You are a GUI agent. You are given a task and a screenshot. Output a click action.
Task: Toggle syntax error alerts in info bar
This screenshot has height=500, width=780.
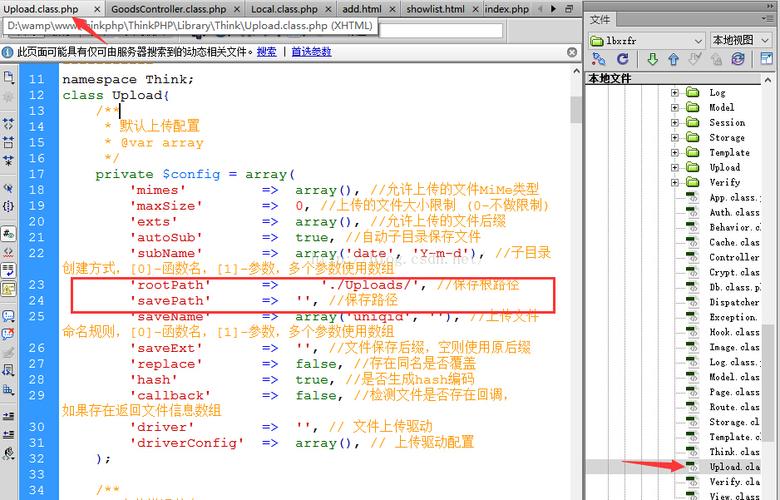(8, 289)
